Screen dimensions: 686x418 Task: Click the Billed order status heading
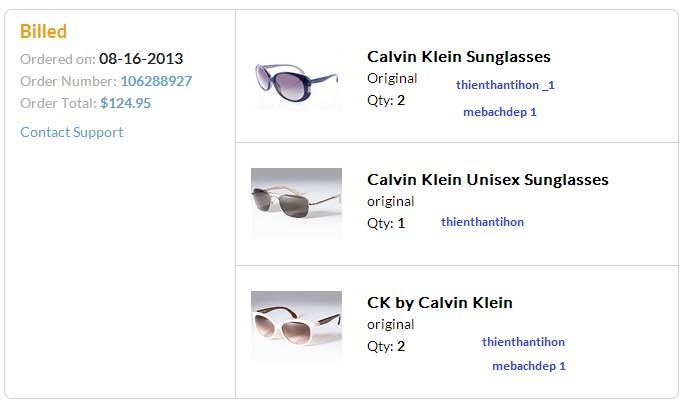(43, 32)
